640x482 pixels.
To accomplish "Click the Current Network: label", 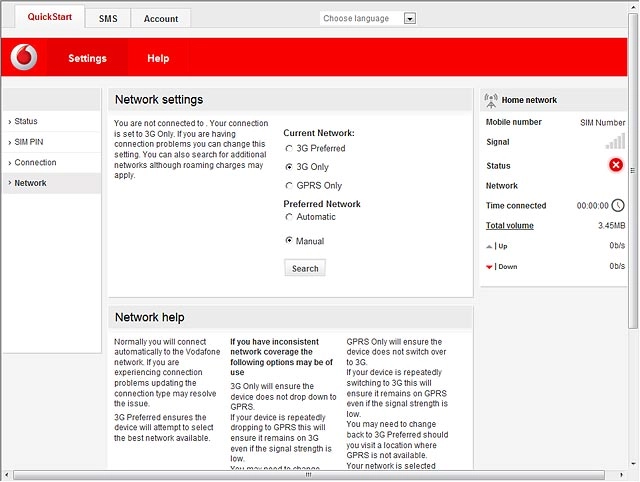I will click(x=319, y=133).
